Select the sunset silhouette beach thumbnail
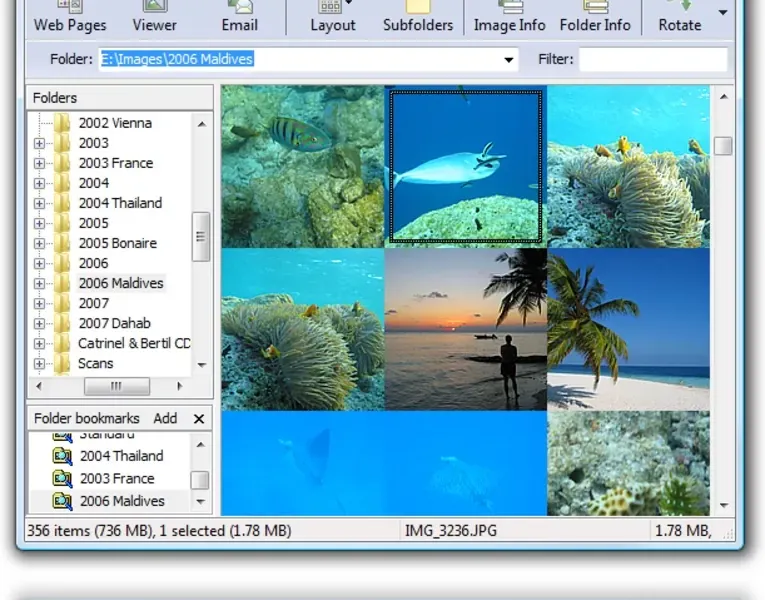 coord(465,329)
